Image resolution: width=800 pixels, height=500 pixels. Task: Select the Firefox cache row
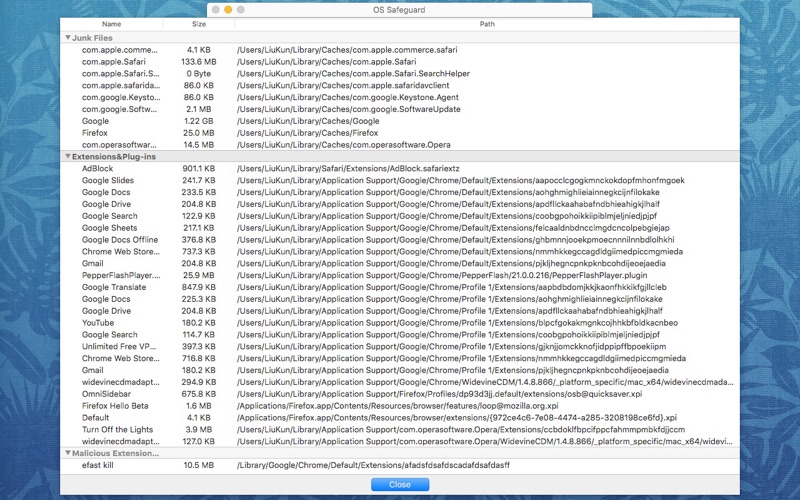click(x=399, y=133)
